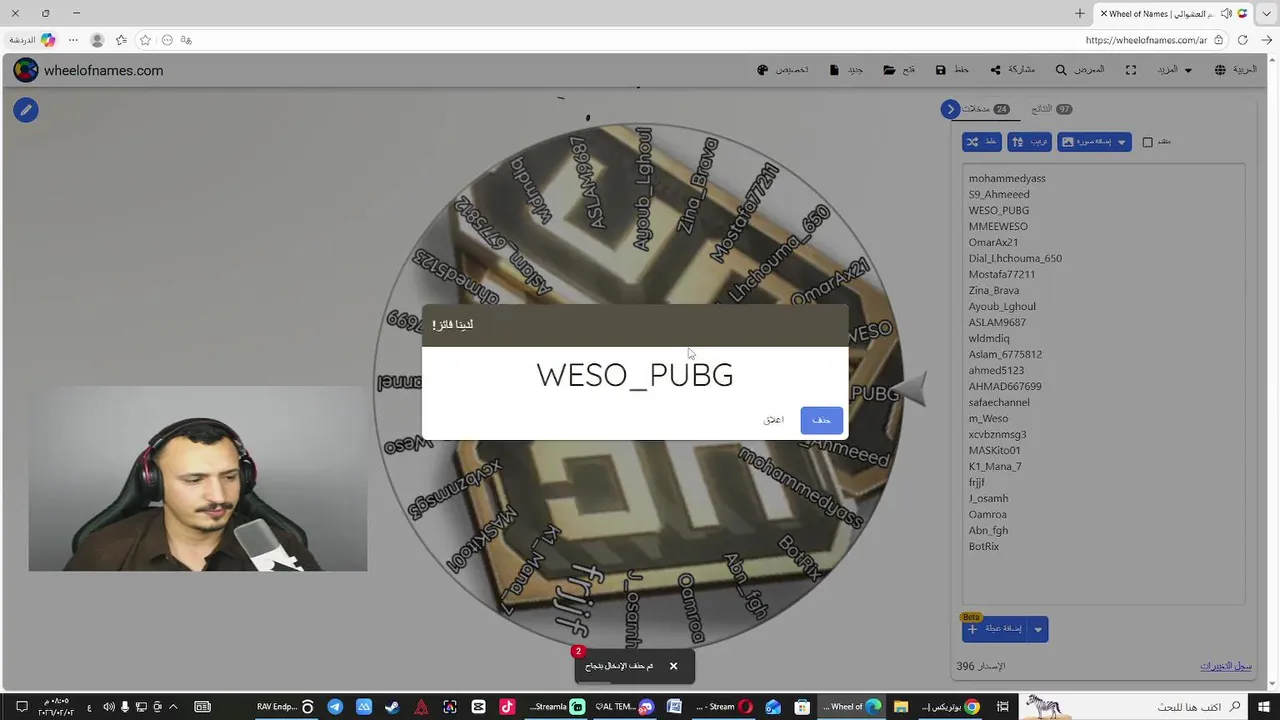Open Chrome from the taskbar
The height and width of the screenshot is (720, 1280).
point(971,706)
